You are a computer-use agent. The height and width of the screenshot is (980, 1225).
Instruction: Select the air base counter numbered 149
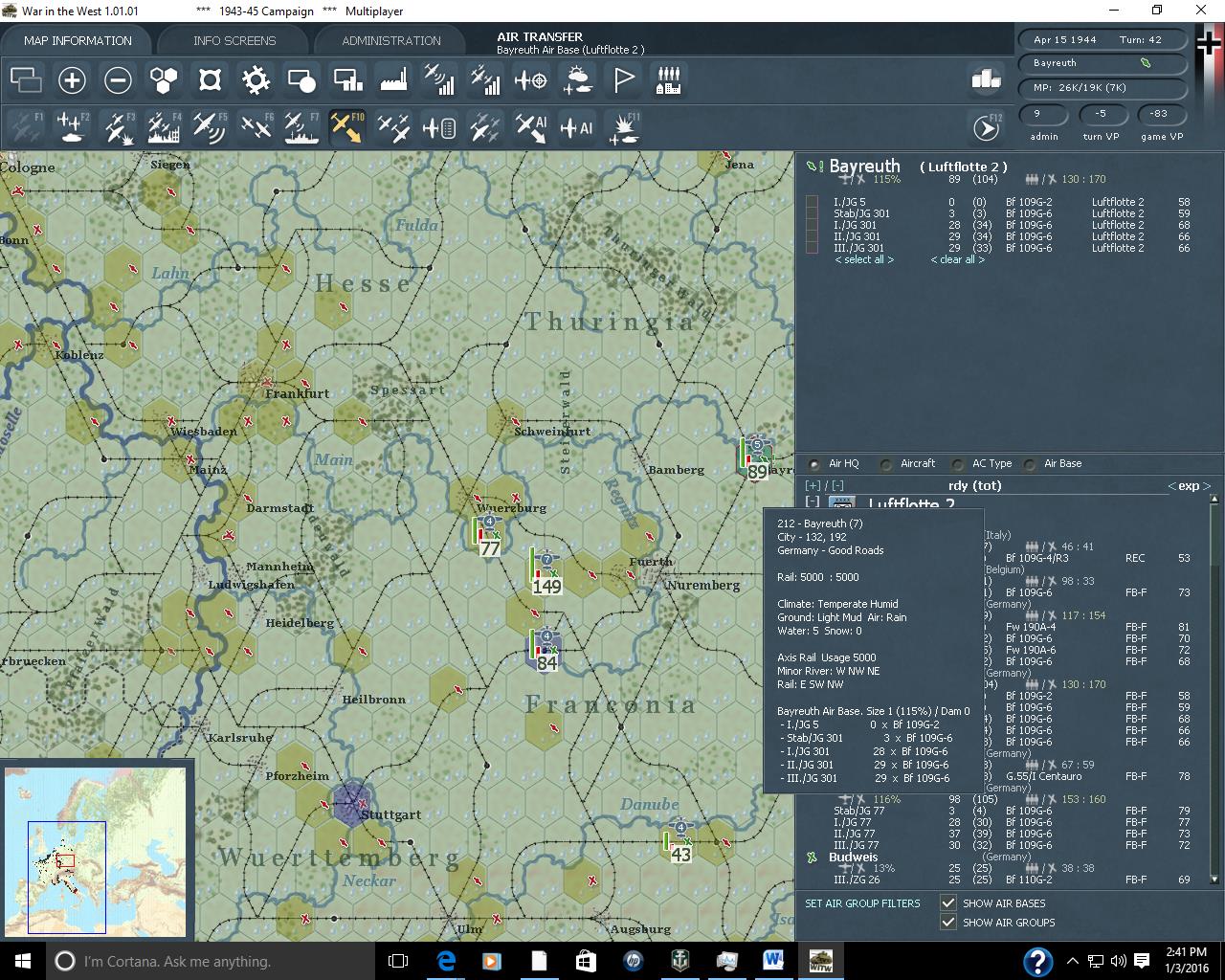click(x=546, y=572)
